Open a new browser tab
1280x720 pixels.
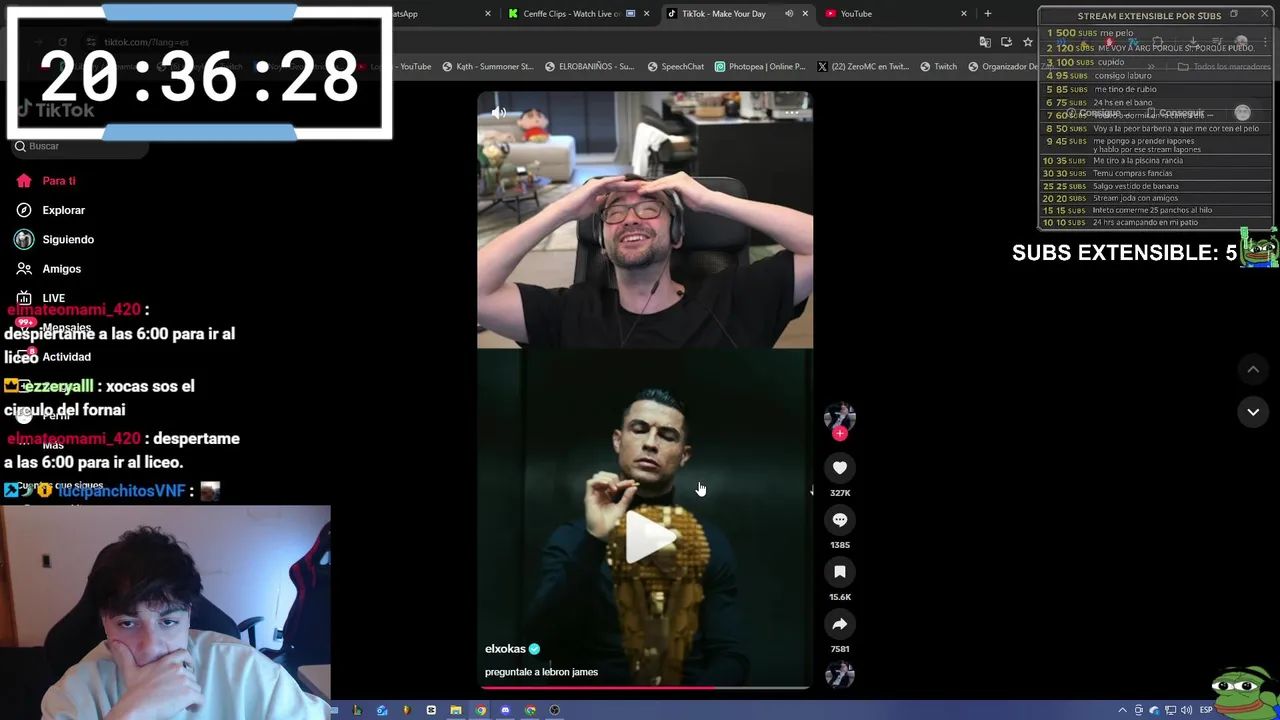[988, 14]
